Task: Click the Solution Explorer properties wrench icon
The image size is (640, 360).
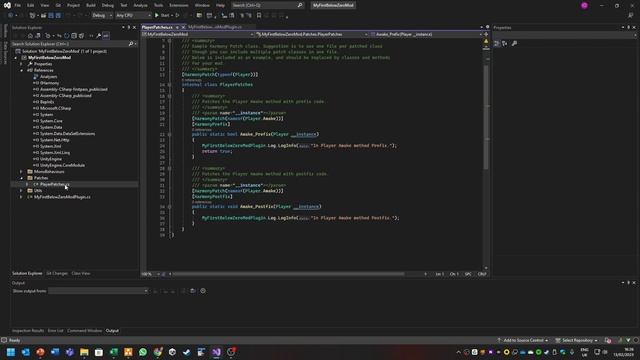Action: click(x=98, y=36)
